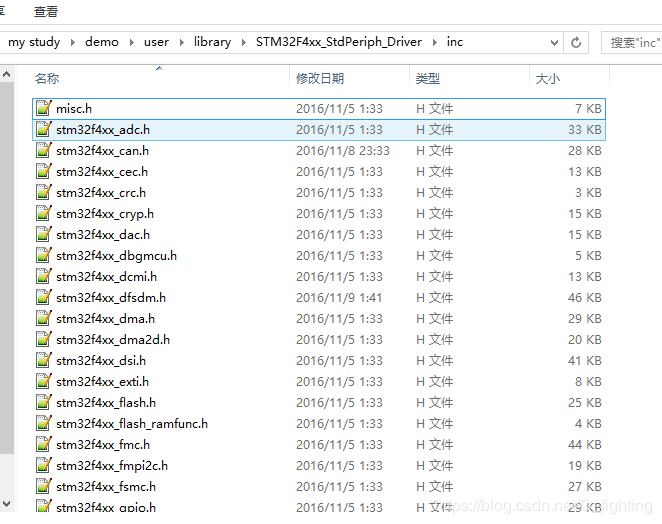Viewport: 662px width, 524px height.
Task: Navigate to 'user' folder in breadcrumb
Action: click(x=156, y=42)
